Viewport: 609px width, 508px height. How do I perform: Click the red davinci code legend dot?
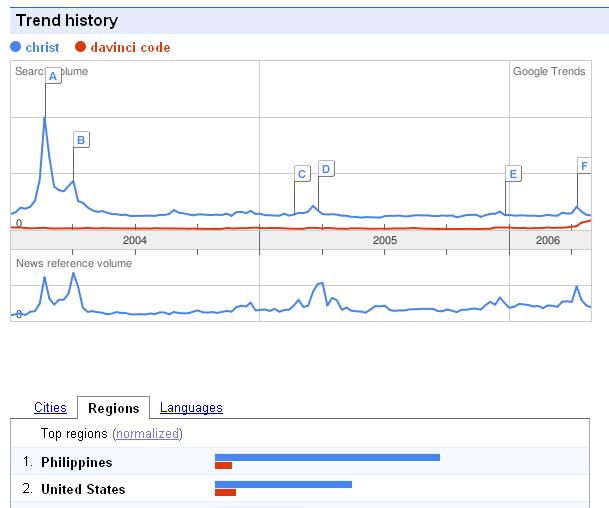[80, 47]
